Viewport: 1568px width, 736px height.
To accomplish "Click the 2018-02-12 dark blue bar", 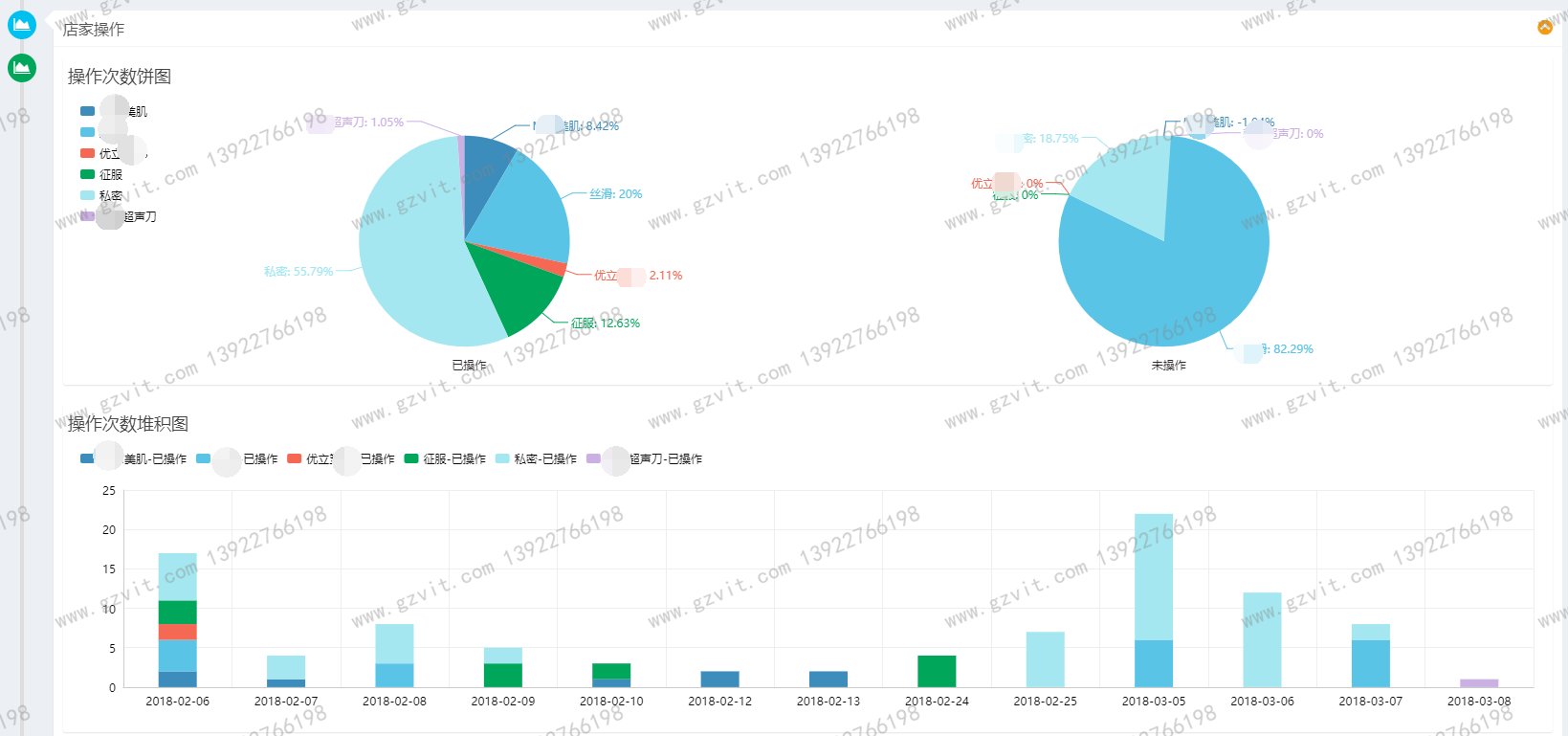I will click(x=719, y=680).
